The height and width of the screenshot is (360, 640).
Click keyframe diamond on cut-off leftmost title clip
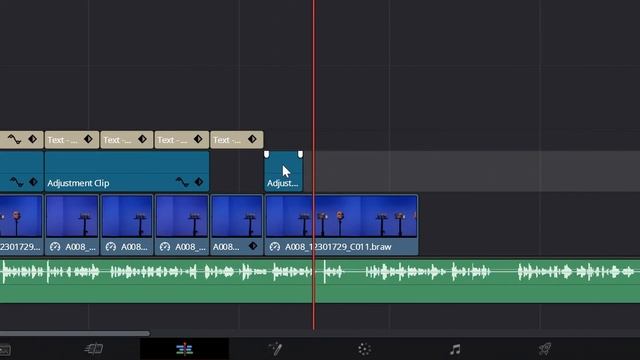(x=33, y=139)
